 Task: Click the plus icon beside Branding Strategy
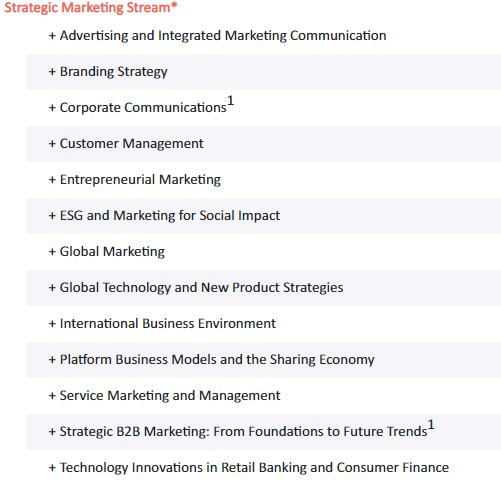click(x=52, y=72)
